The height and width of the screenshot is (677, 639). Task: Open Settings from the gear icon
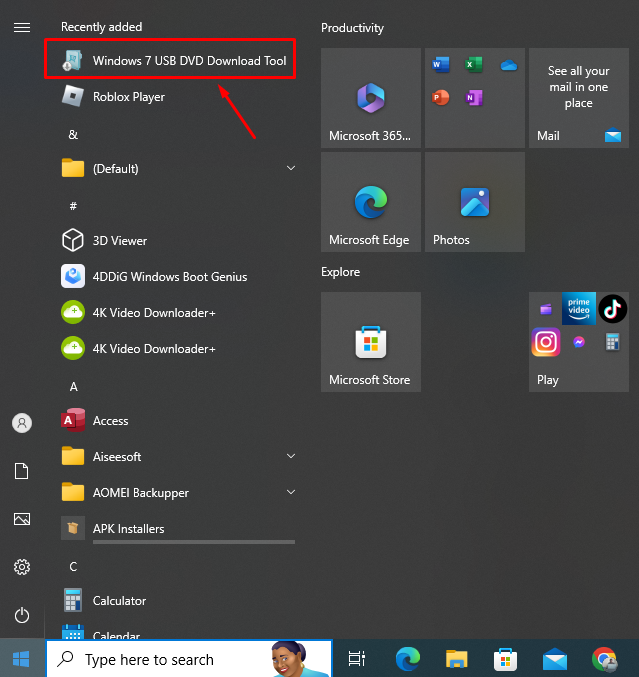pyautogui.click(x=22, y=567)
